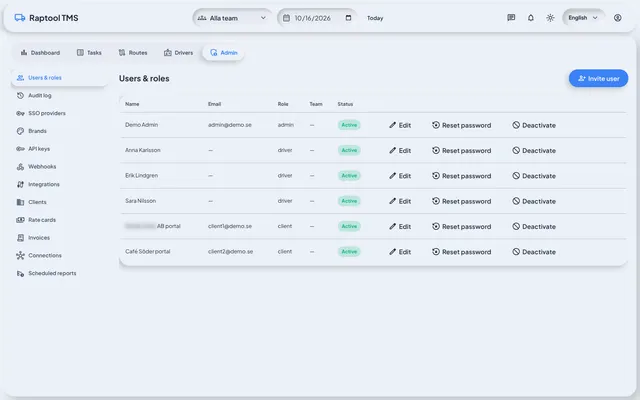Edit the Café Söder portal user
Viewport: 640px width, 400px height.
click(400, 252)
